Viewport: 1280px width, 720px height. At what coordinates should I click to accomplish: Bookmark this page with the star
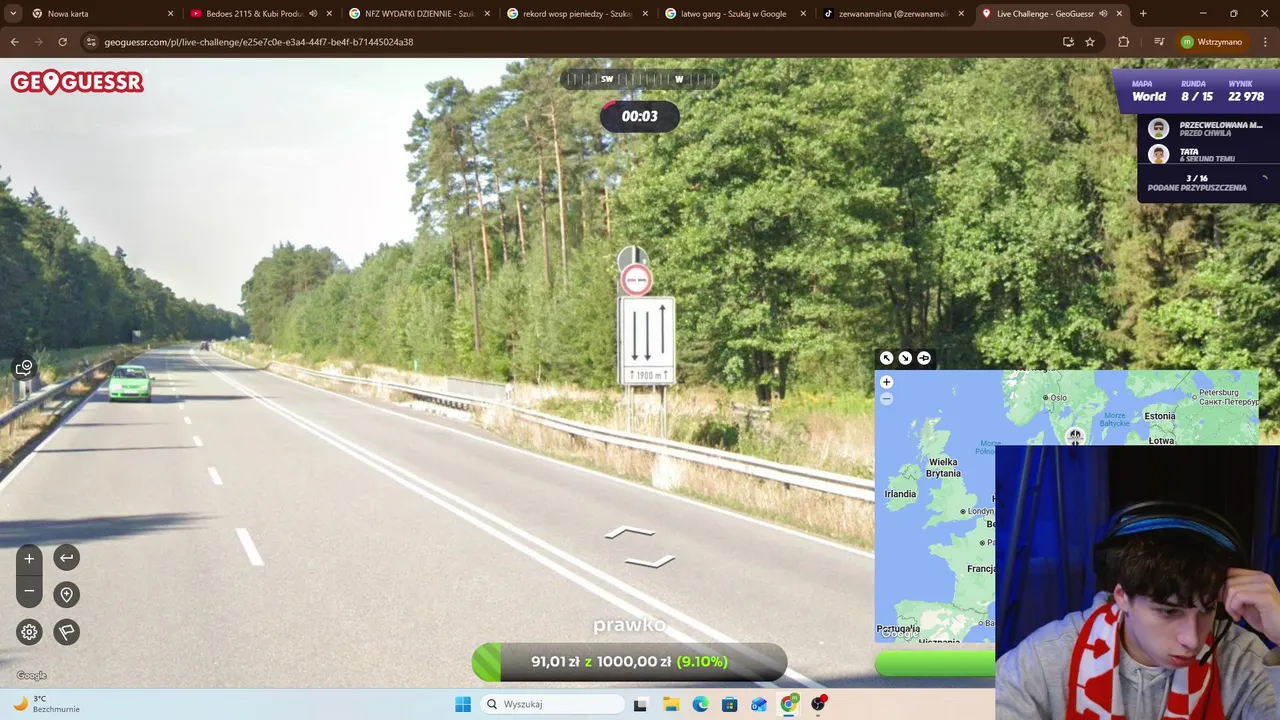pos(1090,42)
